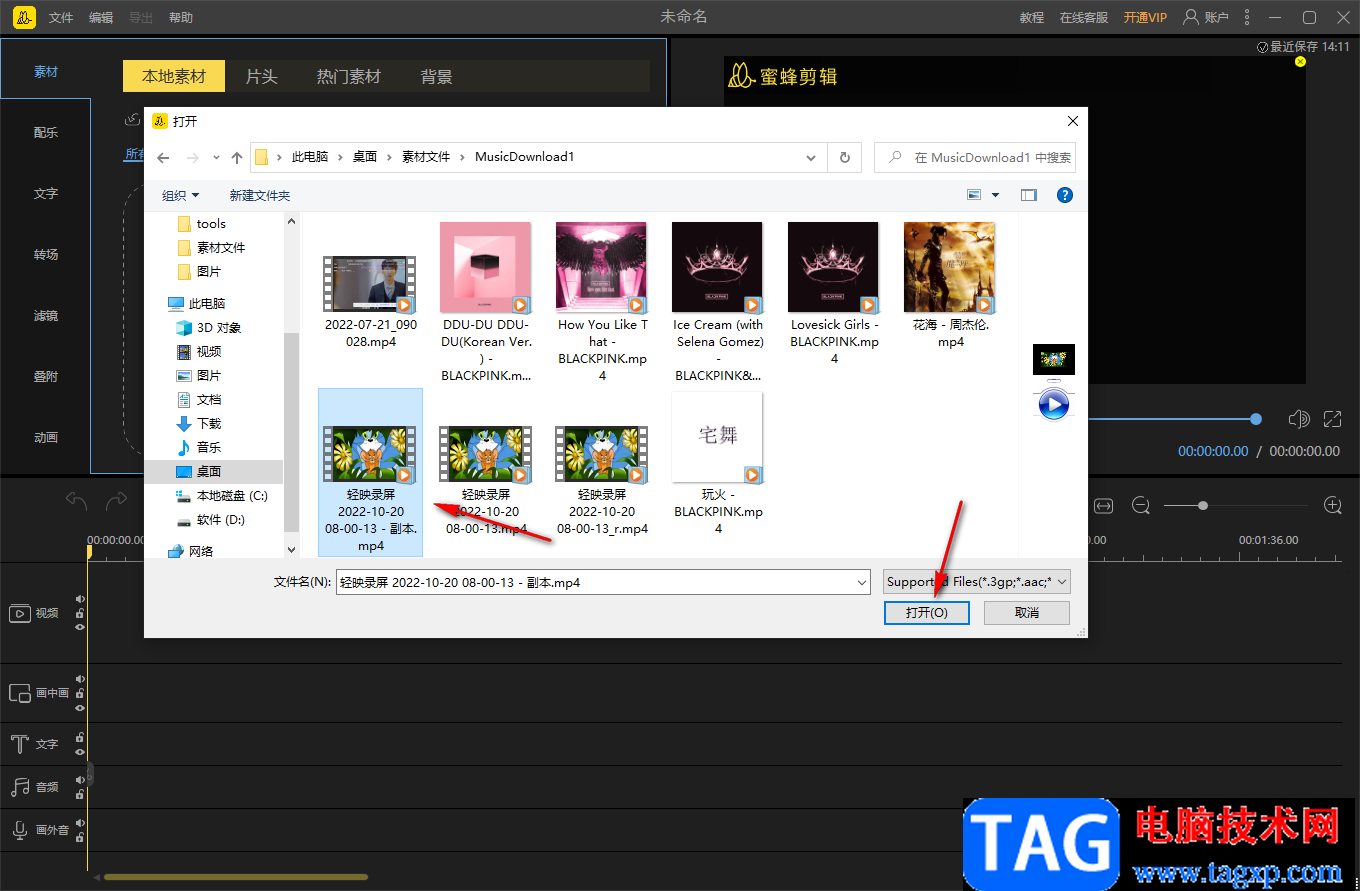Open the recent locations dropdown arrow
1360x891 pixels.
(215, 157)
